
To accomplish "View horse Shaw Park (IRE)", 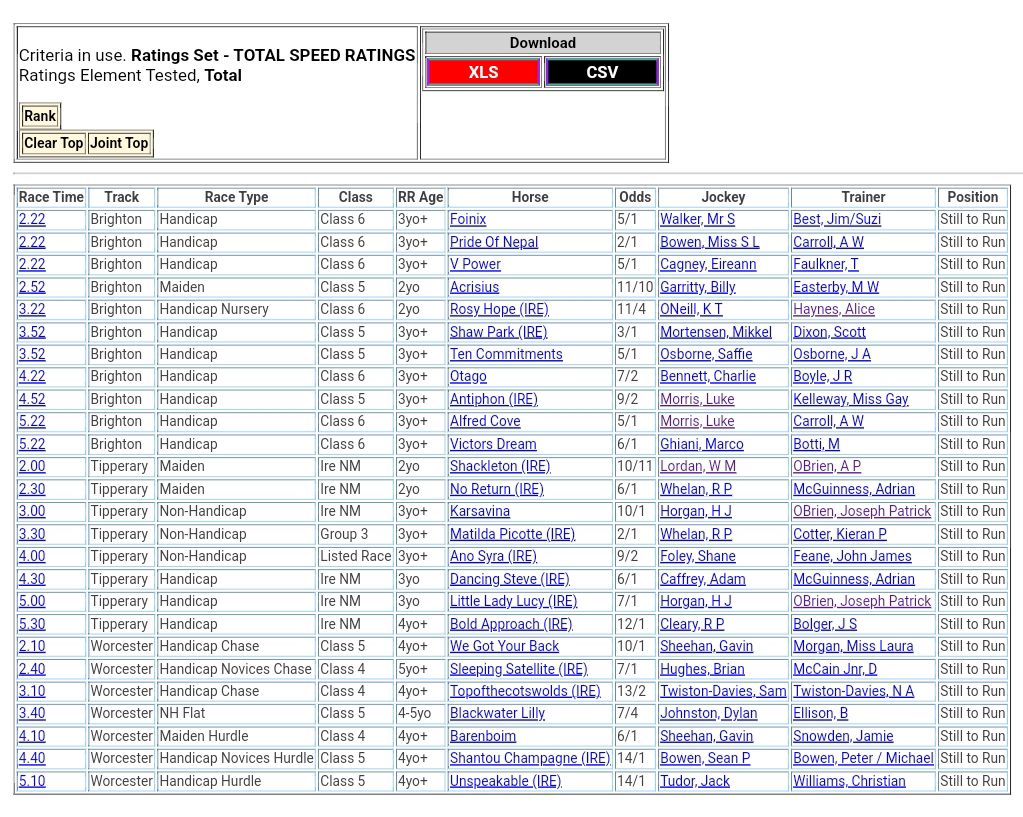I will [x=498, y=332].
